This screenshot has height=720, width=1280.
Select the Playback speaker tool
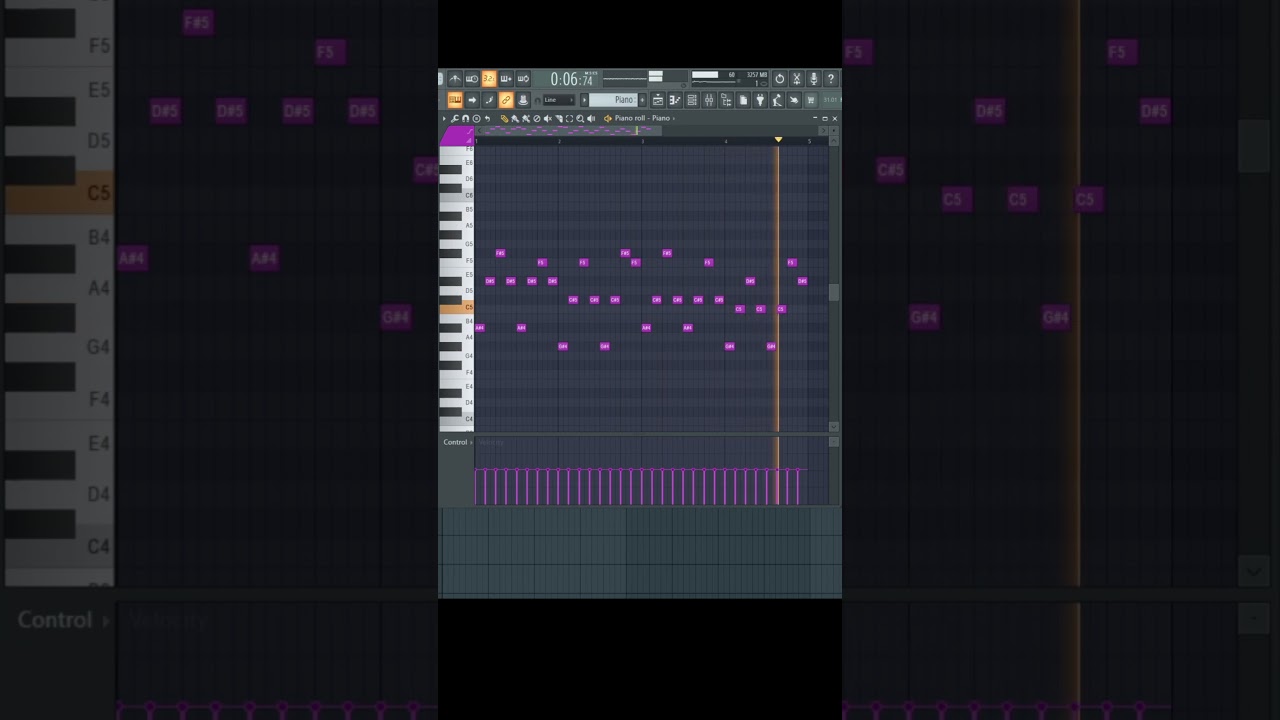pos(591,118)
